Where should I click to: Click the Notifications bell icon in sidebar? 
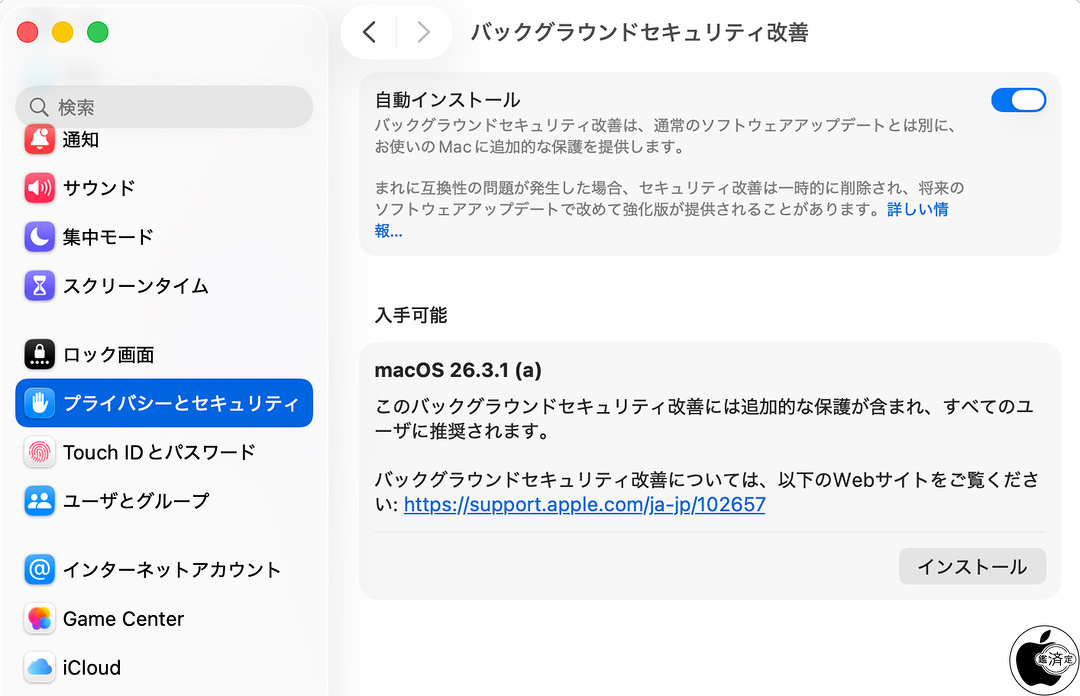[x=40, y=139]
